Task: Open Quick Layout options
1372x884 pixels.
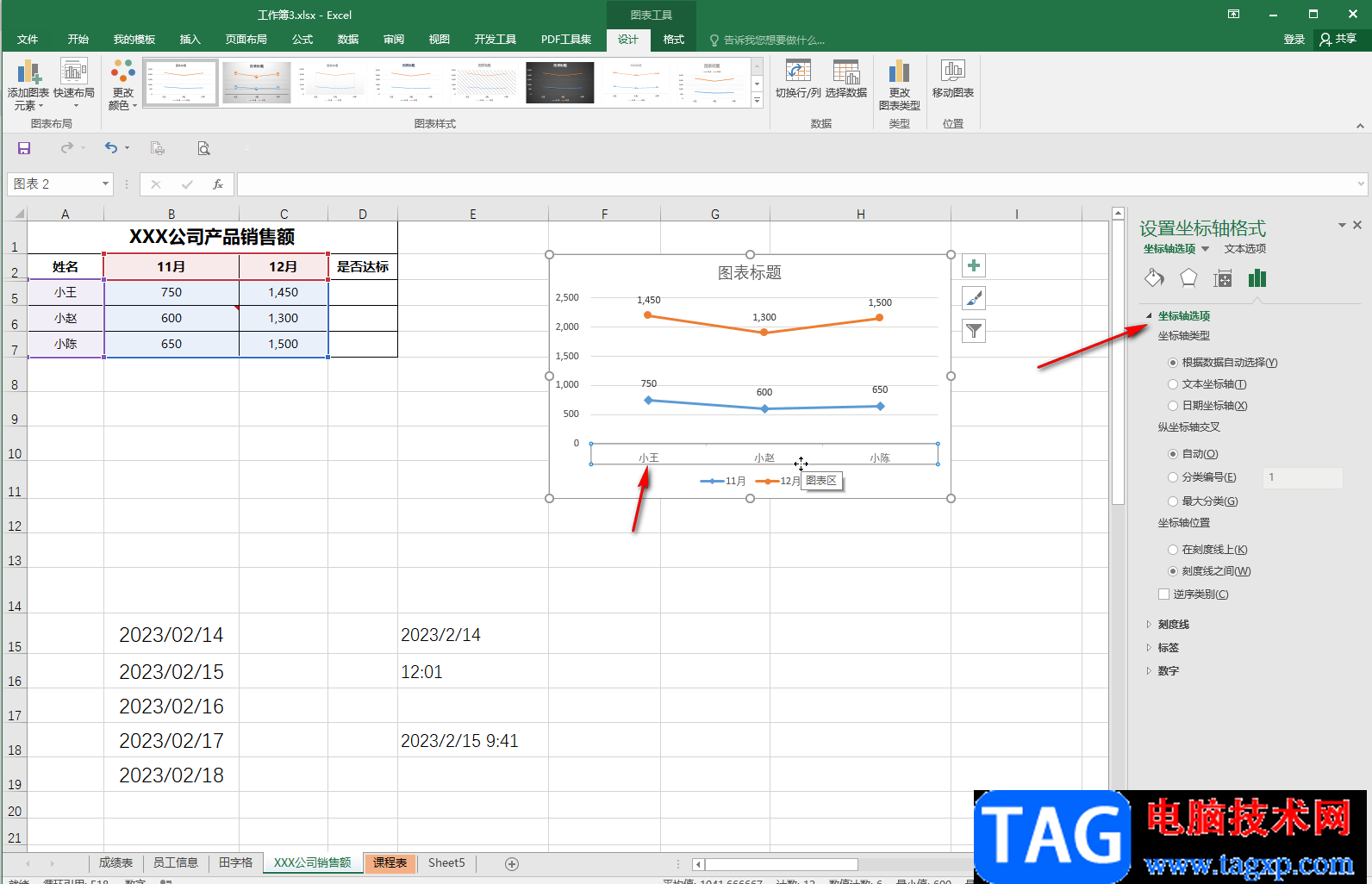Action: 74,84
